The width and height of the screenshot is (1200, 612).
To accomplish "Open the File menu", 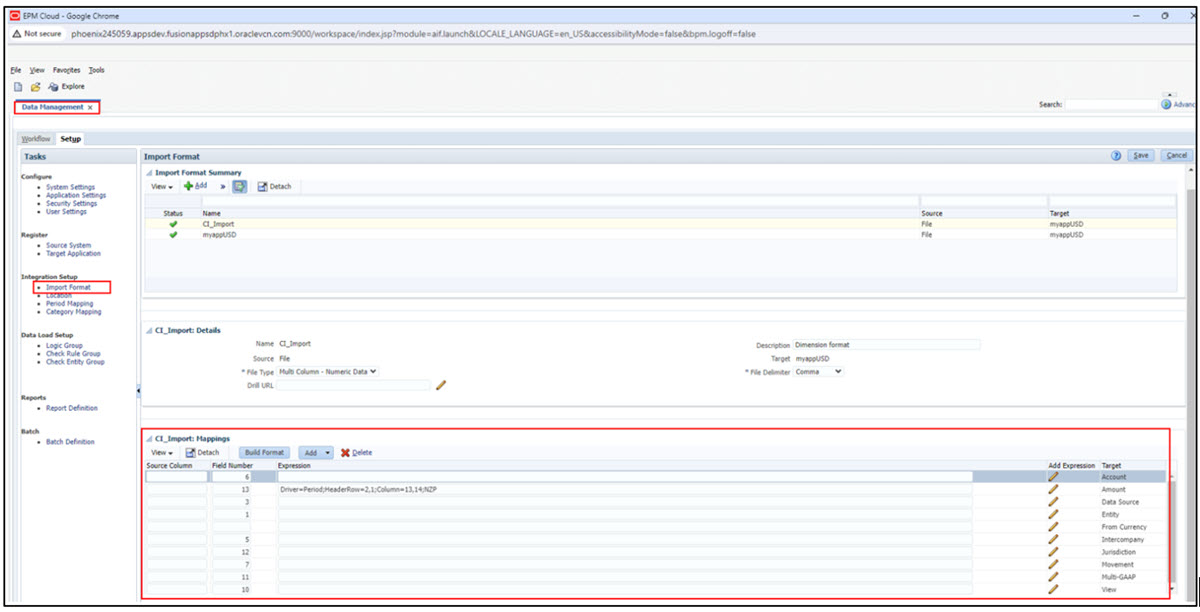I will (x=16, y=70).
